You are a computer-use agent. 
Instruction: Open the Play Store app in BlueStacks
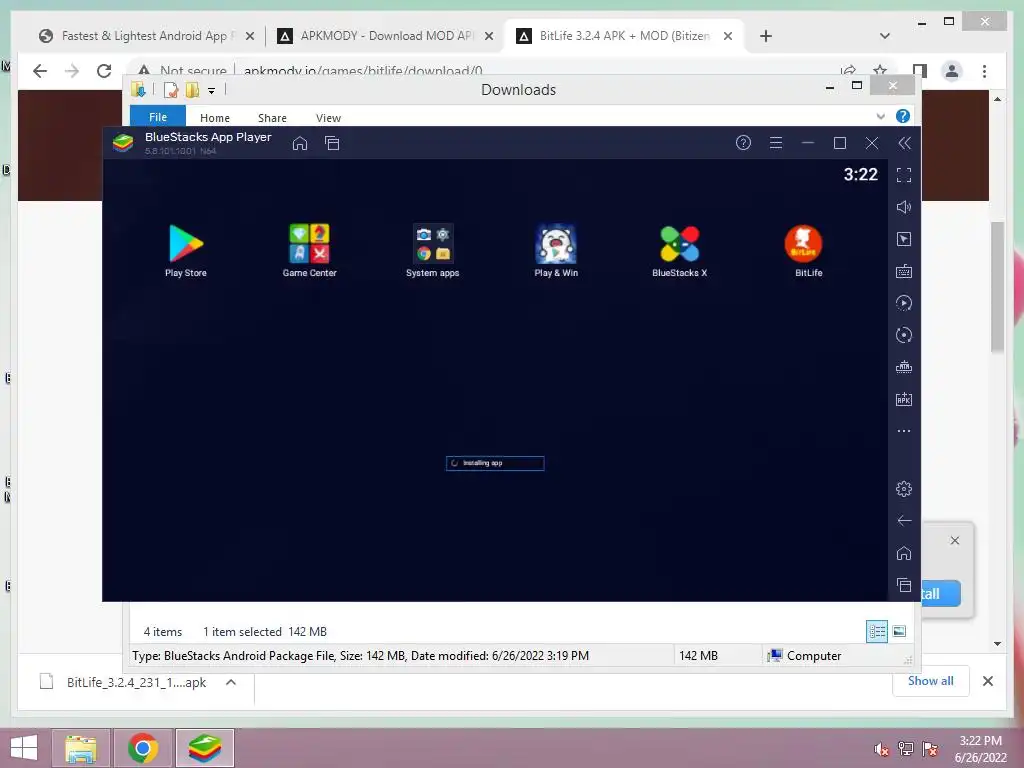tap(186, 244)
